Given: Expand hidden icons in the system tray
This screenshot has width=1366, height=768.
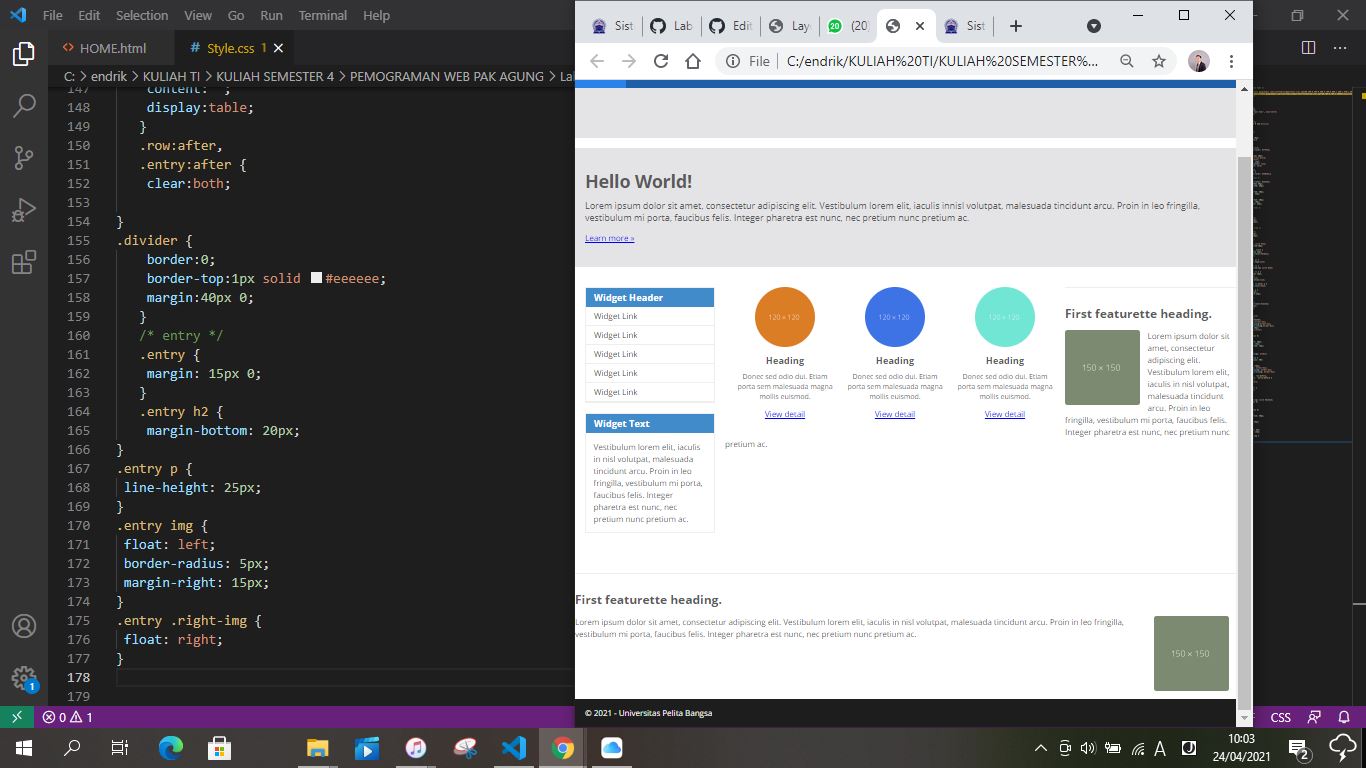Looking at the screenshot, I should (x=1040, y=747).
